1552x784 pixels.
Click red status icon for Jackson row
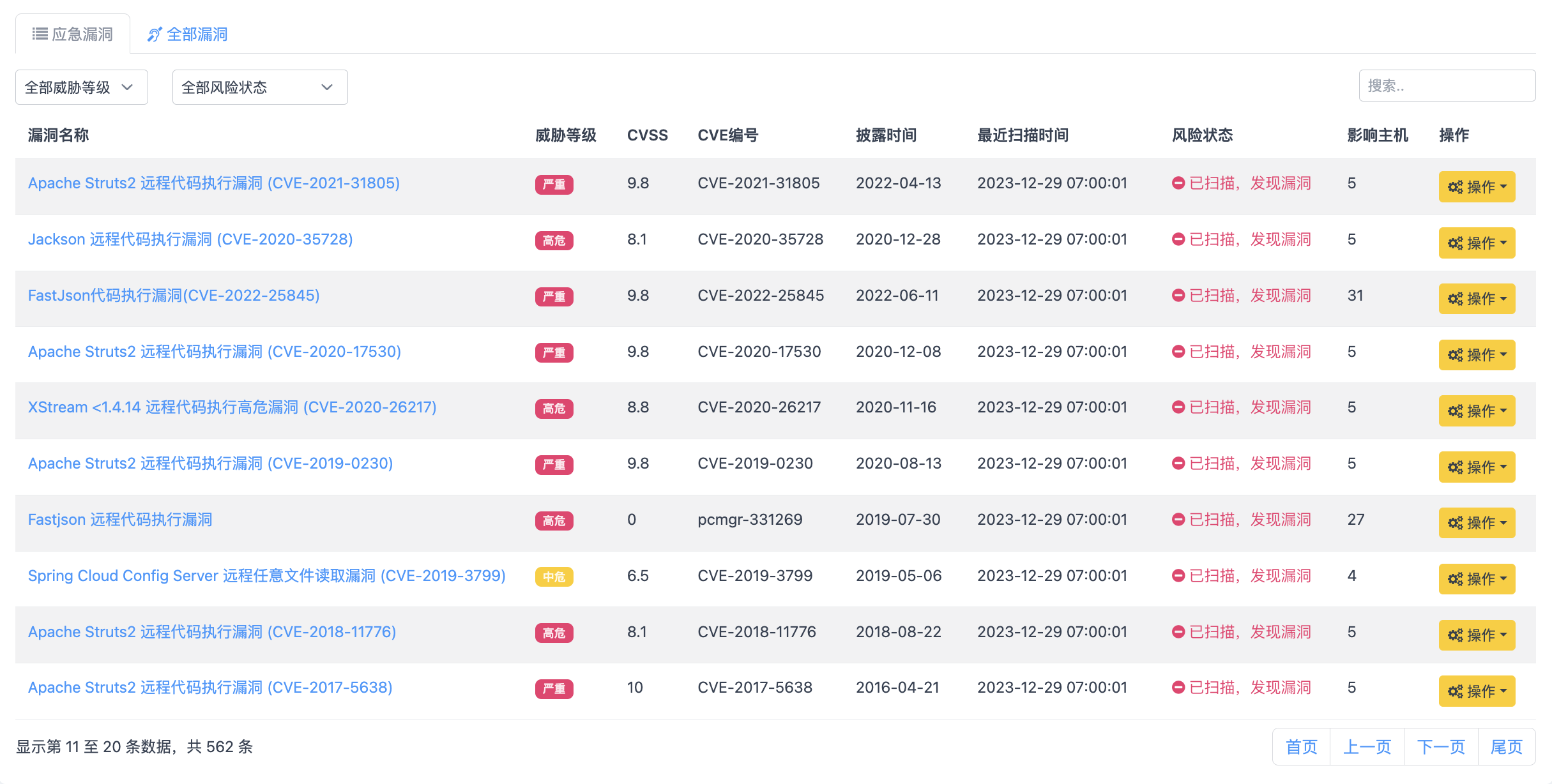pyautogui.click(x=1178, y=239)
